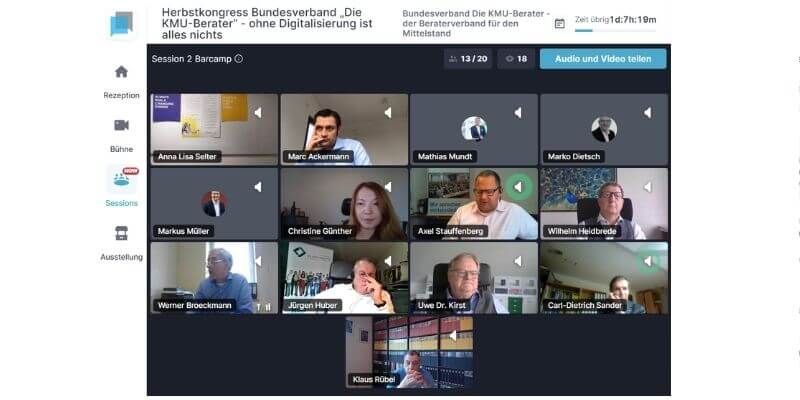
Task: Open the Sessions icon in the sidebar
Action: pos(121,180)
